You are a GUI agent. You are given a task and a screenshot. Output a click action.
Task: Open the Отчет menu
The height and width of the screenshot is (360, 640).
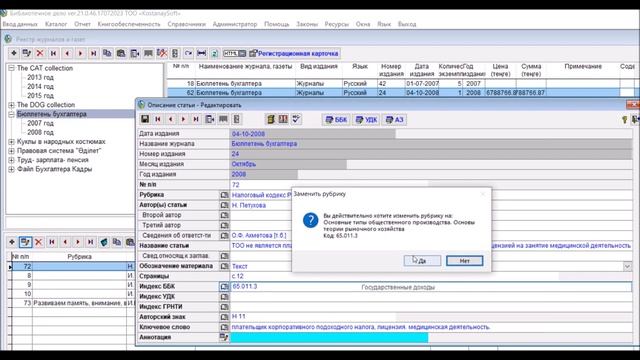point(82,24)
